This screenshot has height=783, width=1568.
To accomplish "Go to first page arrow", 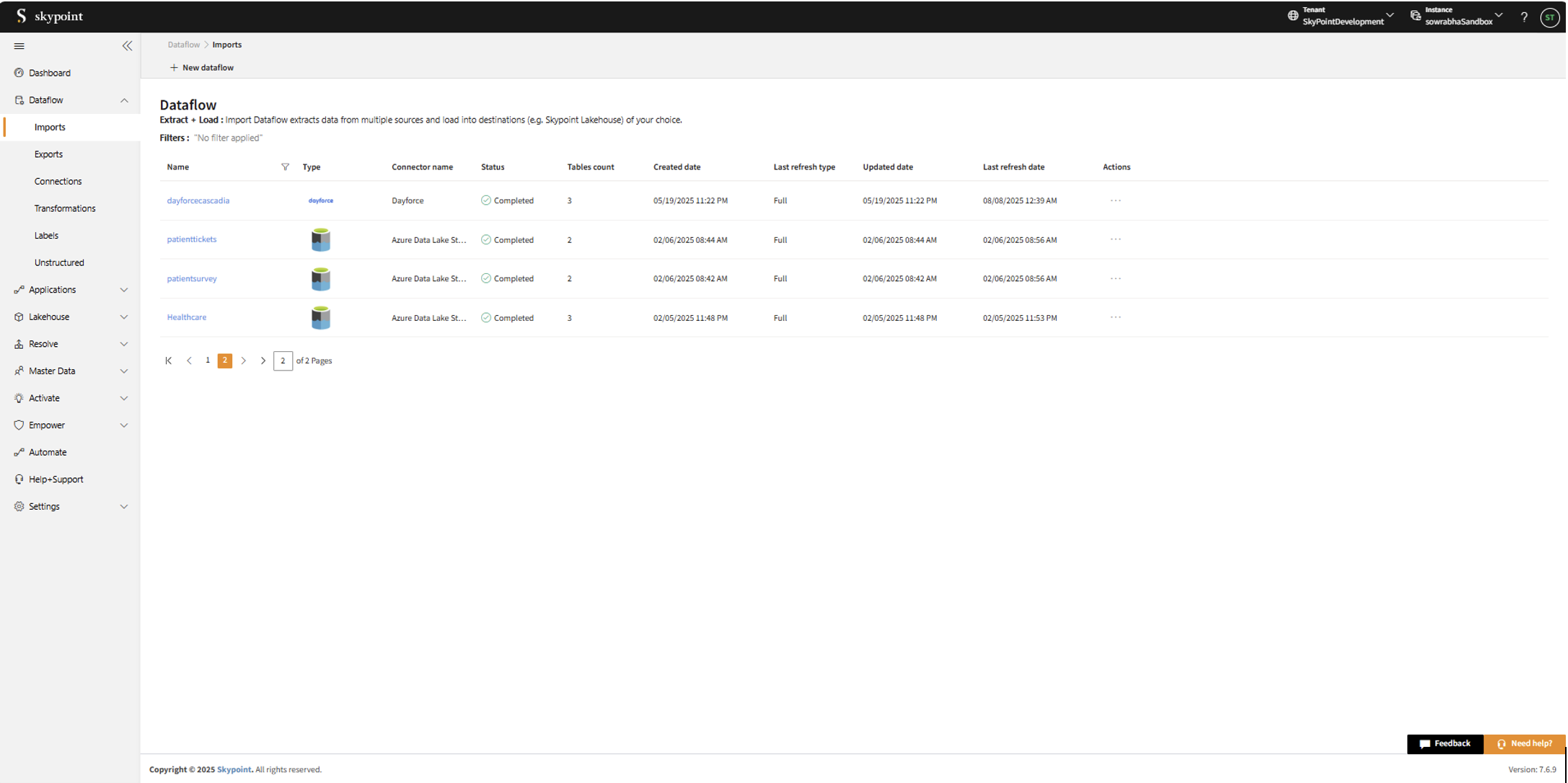I will coord(169,360).
